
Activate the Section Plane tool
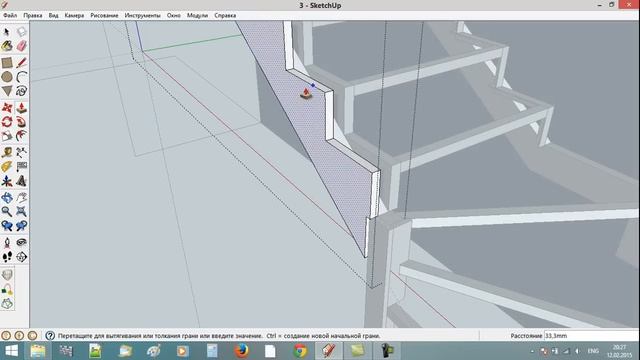[21, 257]
